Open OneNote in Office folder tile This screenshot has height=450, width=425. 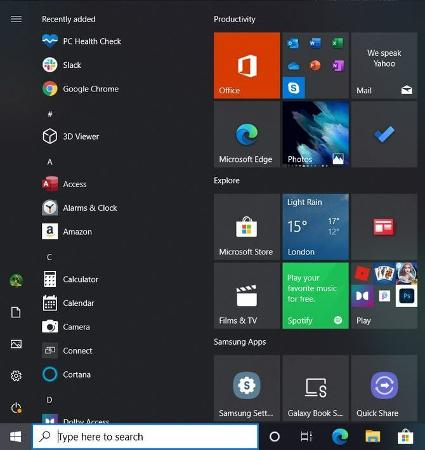pyautogui.click(x=337, y=66)
